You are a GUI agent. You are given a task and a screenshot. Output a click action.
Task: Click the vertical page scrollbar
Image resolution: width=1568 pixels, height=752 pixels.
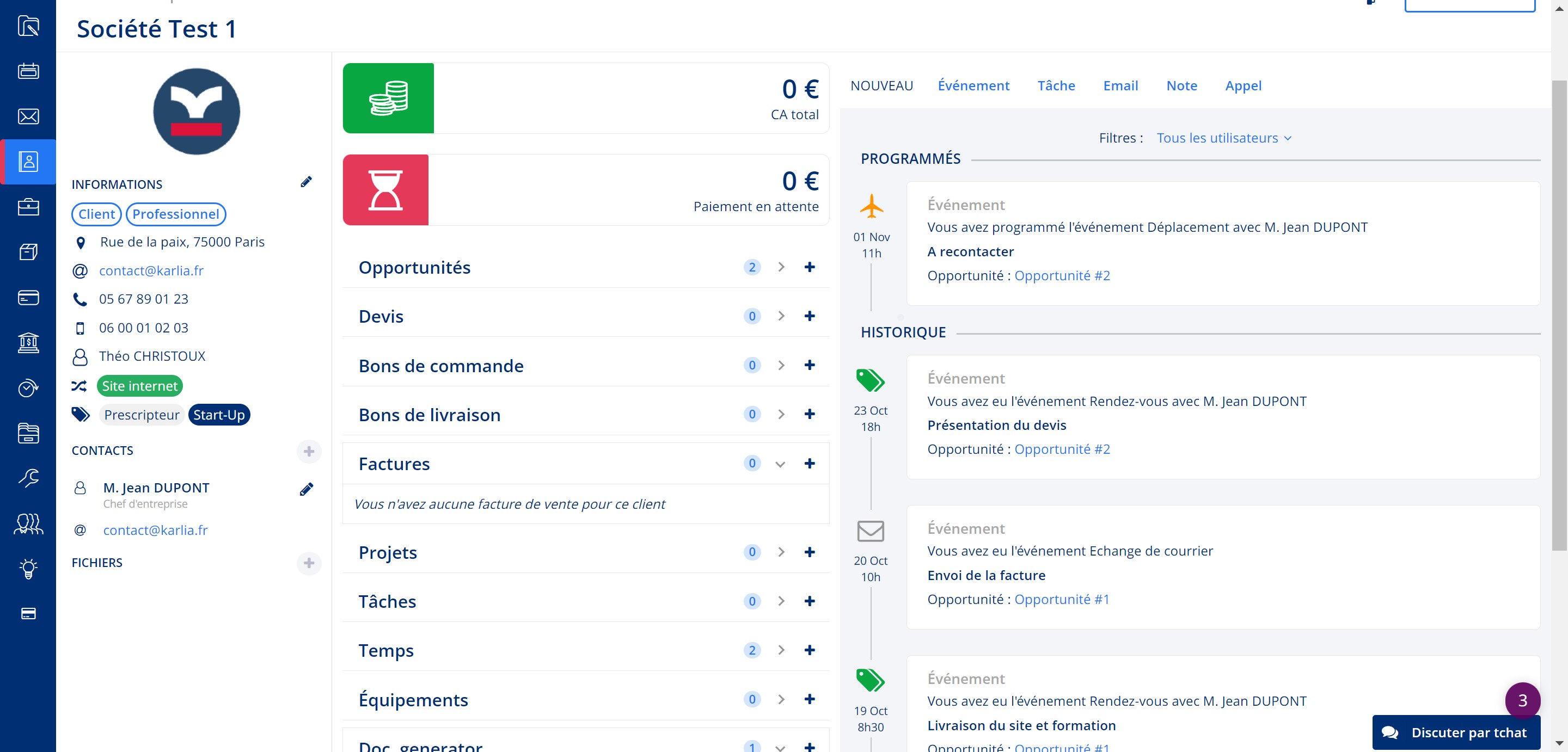tap(1559, 316)
